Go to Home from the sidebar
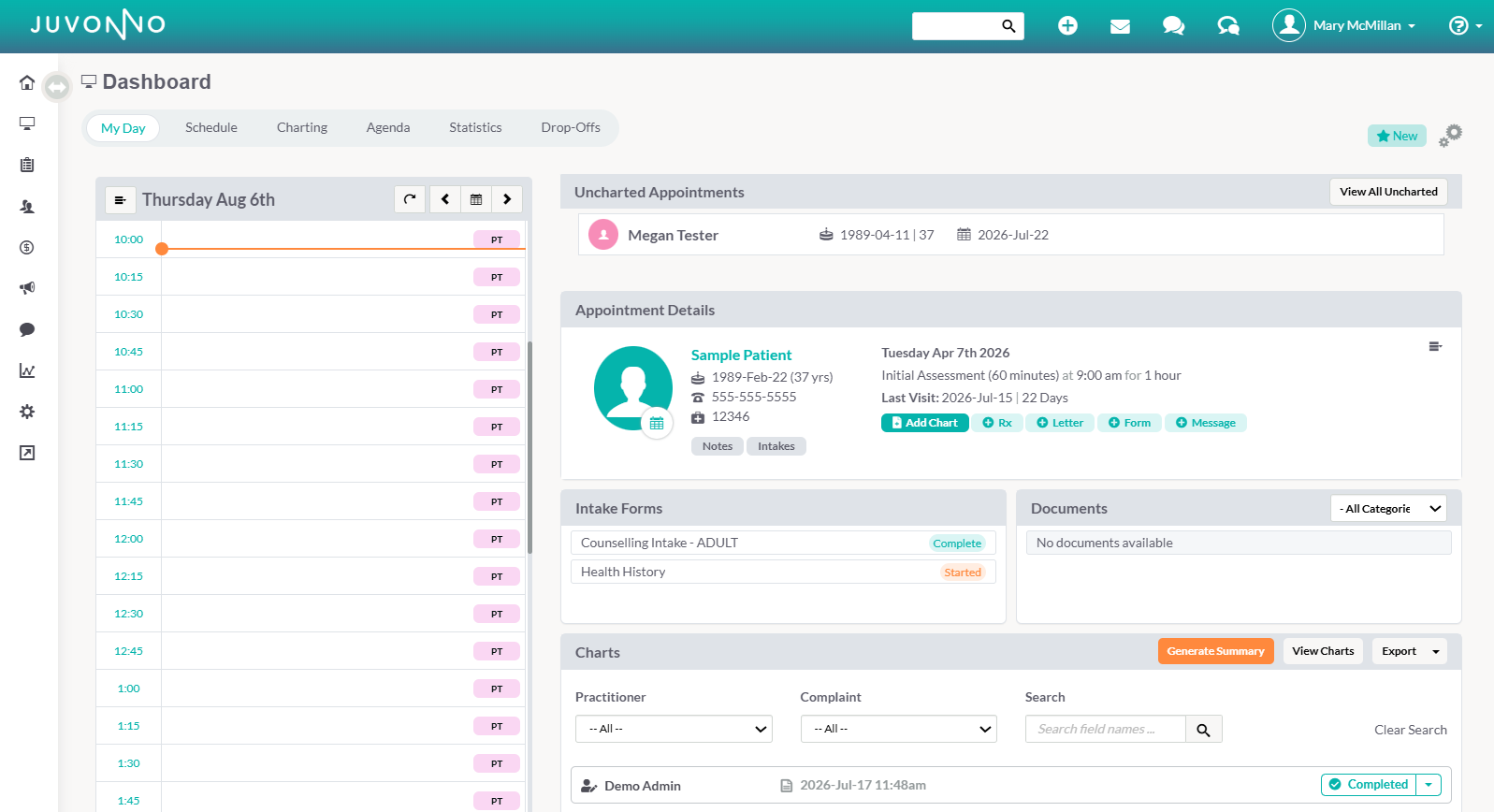Viewport: 1494px width, 812px height. (x=27, y=82)
